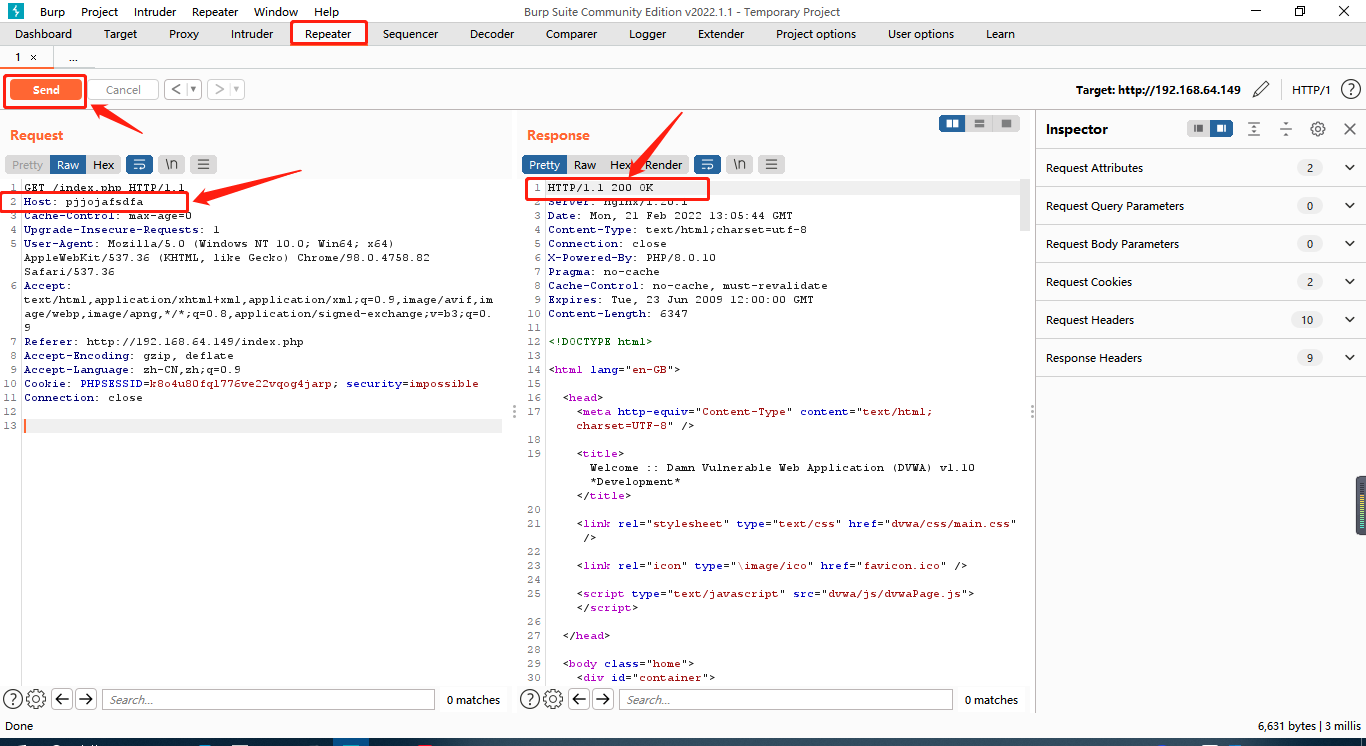The image size is (1366, 746).
Task: Open the Window menu
Action: point(276,12)
